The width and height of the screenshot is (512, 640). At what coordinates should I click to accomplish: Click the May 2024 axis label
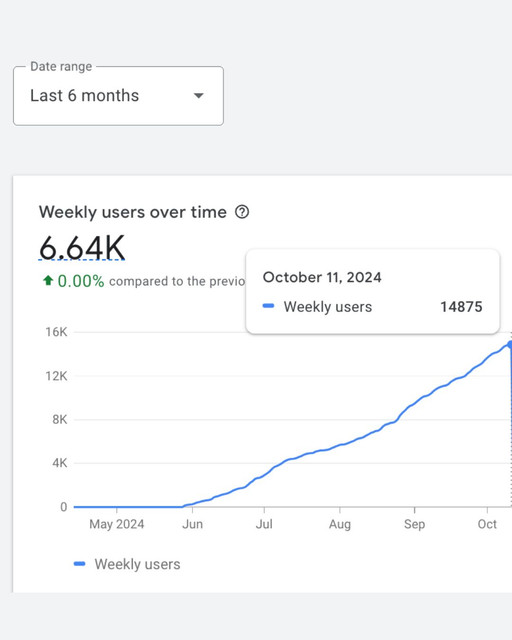click(x=117, y=524)
